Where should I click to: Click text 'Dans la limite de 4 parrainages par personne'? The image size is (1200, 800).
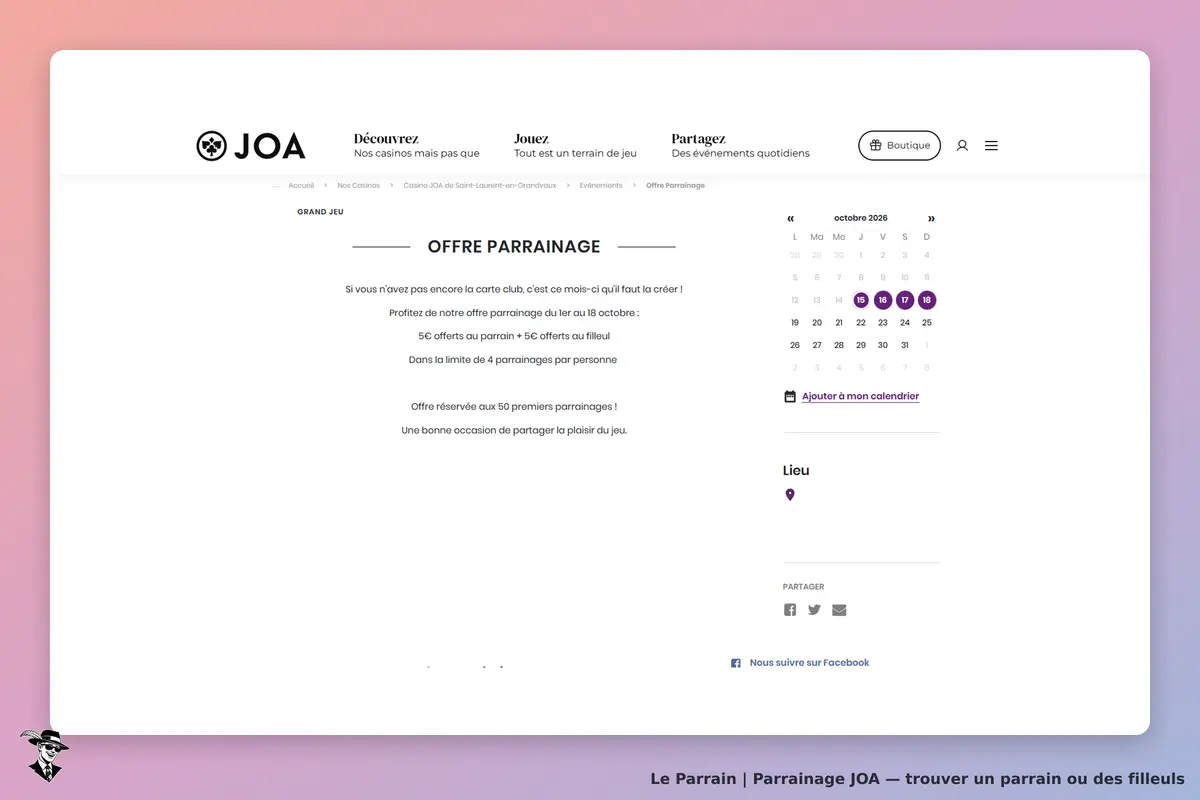[513, 360]
